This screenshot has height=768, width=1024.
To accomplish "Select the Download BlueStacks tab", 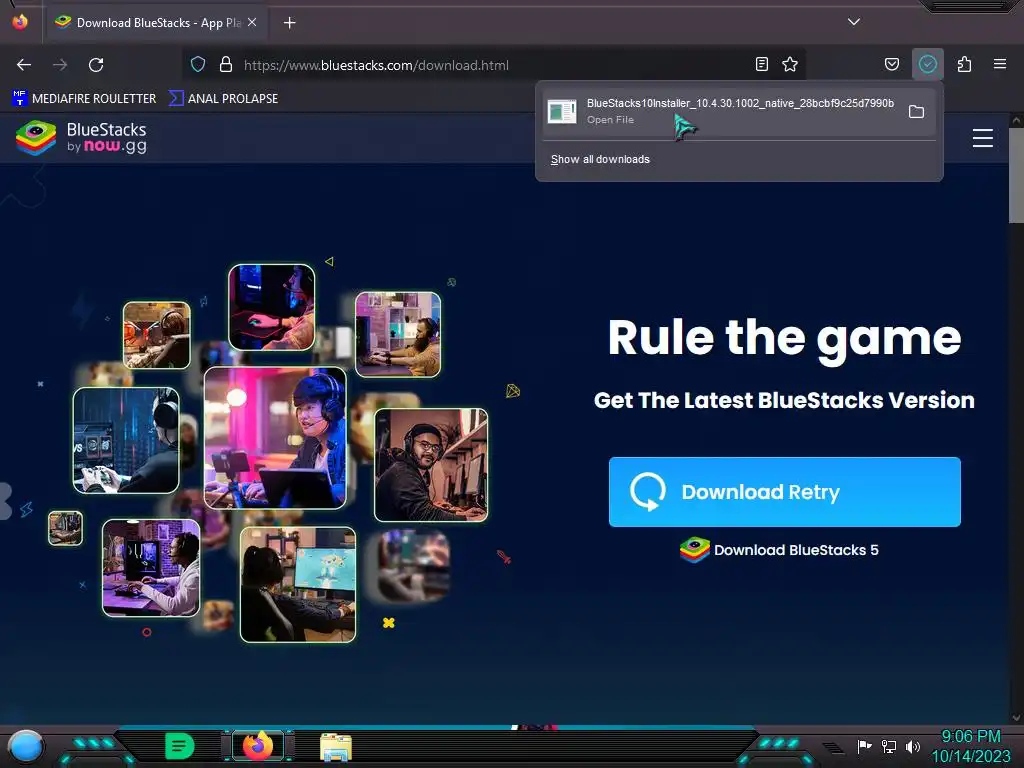I will (155, 23).
